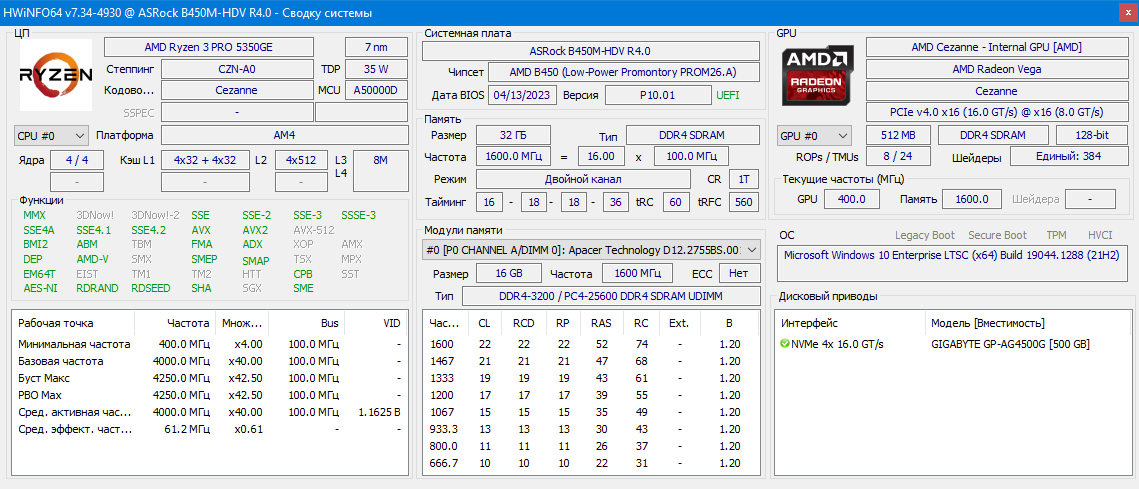Click the ASRock B450M-HDV R4.0 motherboard field
This screenshot has height=489, width=1139.
pyautogui.click(x=590, y=50)
